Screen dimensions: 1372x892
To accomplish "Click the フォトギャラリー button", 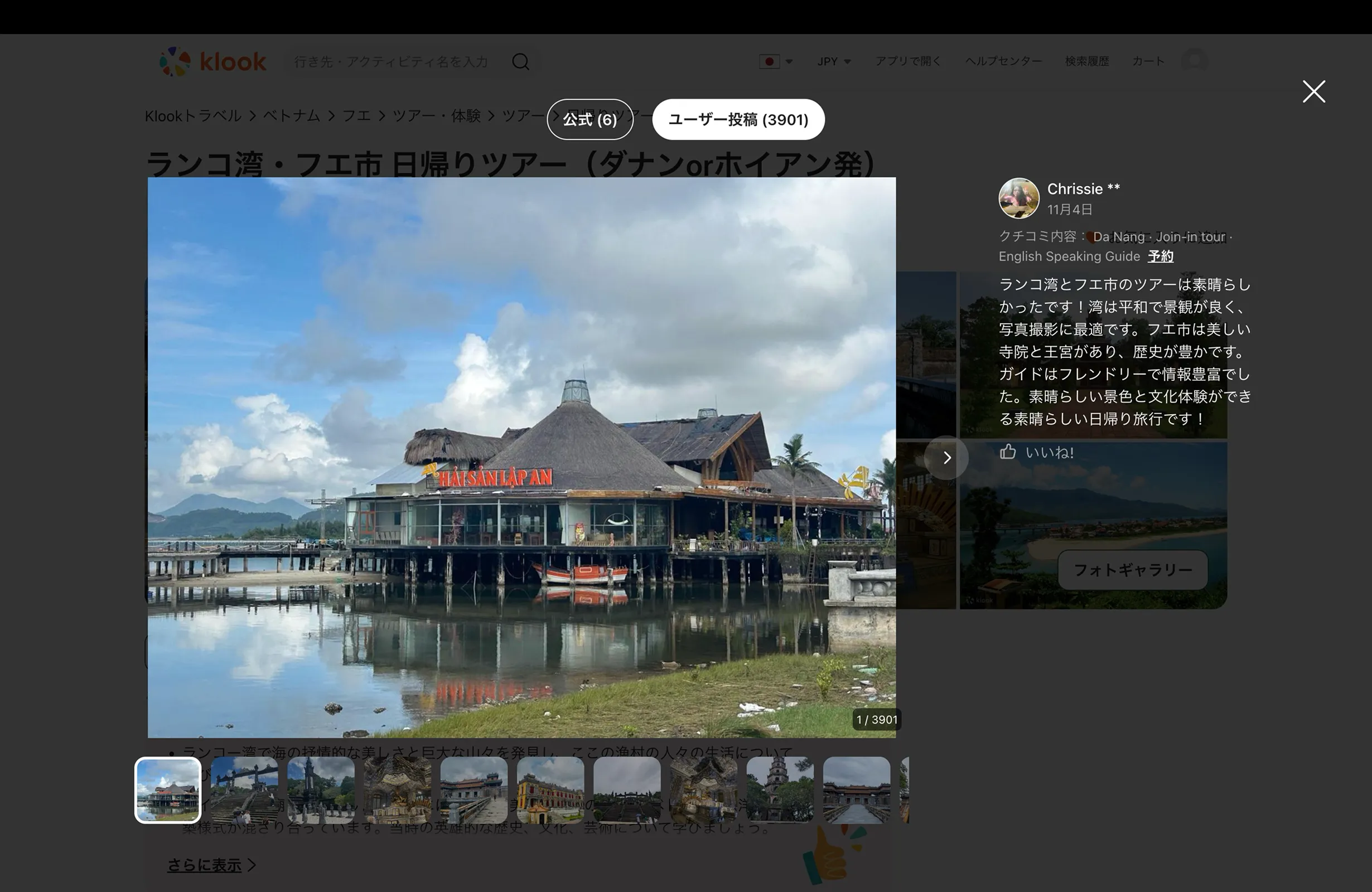I will click(x=1133, y=570).
